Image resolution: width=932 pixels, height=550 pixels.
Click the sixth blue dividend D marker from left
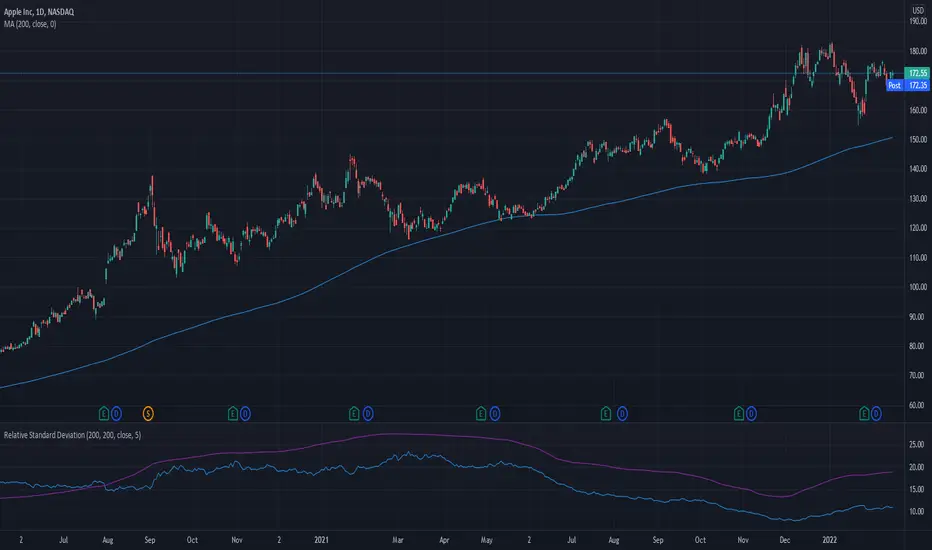(x=751, y=413)
